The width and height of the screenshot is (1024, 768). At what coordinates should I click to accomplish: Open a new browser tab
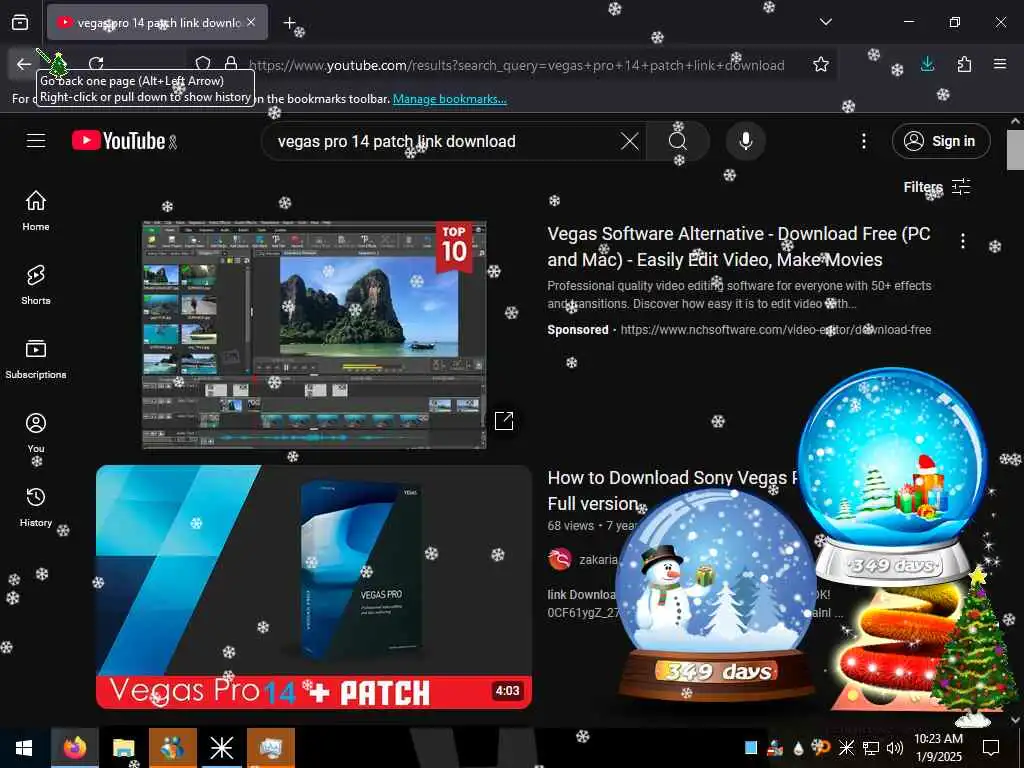(x=289, y=23)
